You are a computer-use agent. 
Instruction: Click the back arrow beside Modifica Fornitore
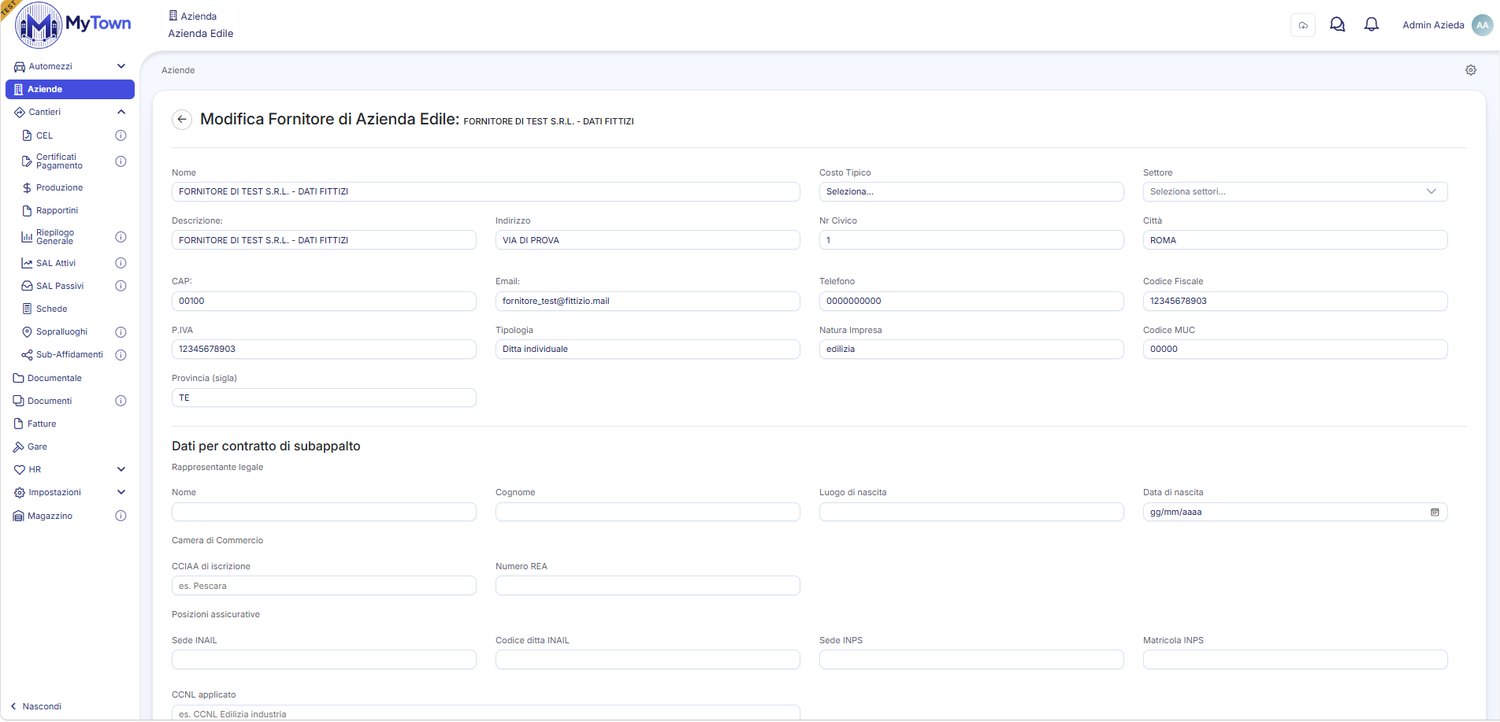click(x=182, y=119)
